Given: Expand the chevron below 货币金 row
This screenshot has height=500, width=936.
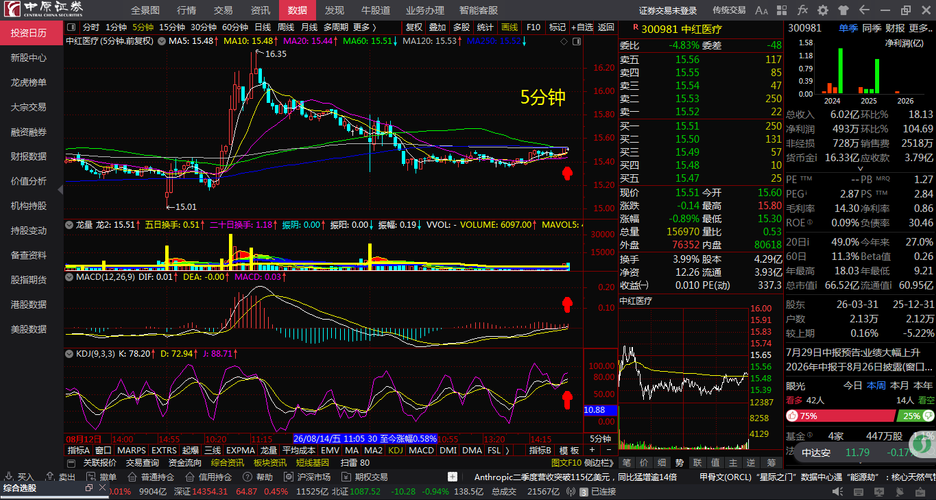Looking at the screenshot, I should point(860,169).
